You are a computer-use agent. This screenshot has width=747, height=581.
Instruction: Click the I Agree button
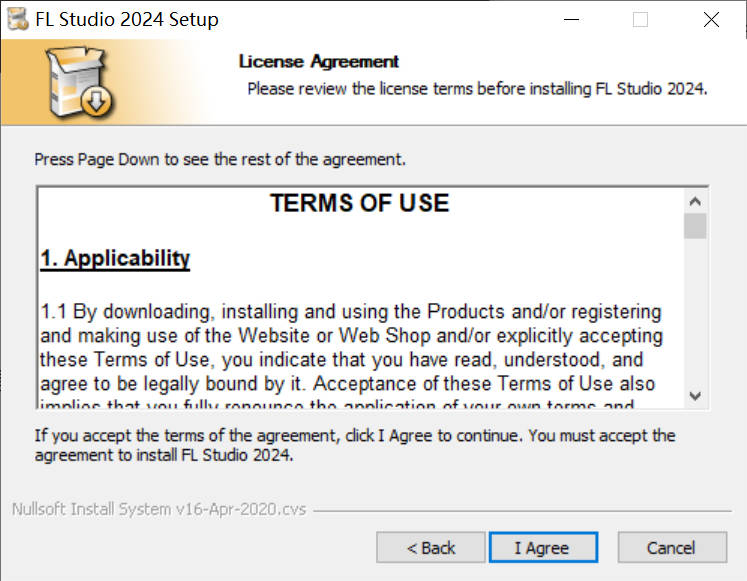542,547
